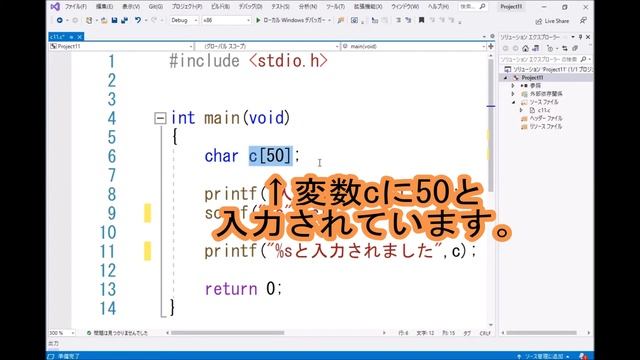The image size is (640, 360).
Task: Close the c11.c editor tab
Action: pyautogui.click(x=80, y=37)
